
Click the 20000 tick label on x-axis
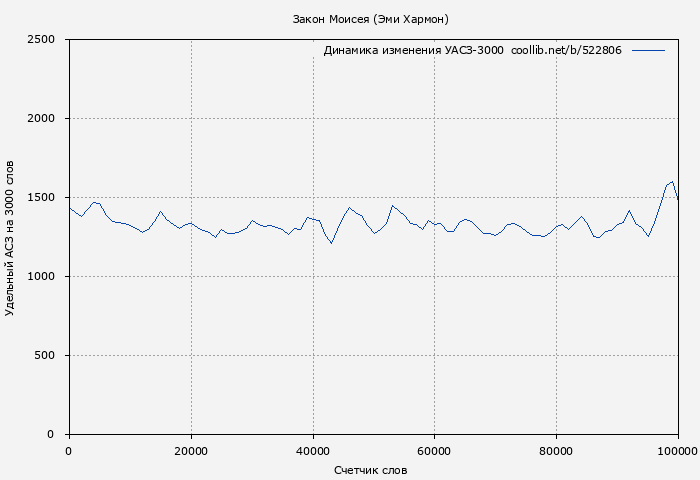click(x=190, y=451)
